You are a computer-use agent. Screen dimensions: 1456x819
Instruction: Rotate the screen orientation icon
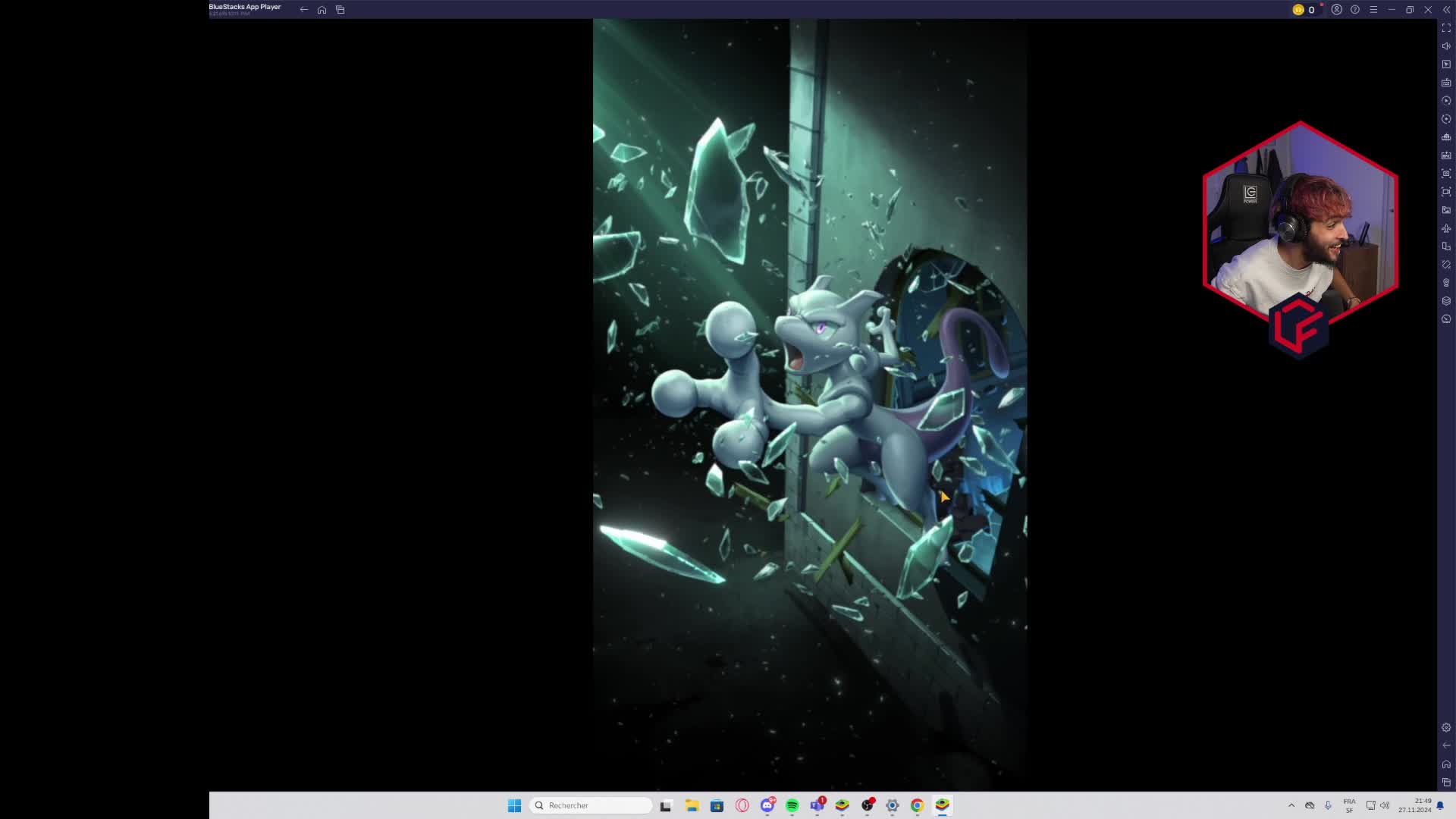click(x=1446, y=246)
